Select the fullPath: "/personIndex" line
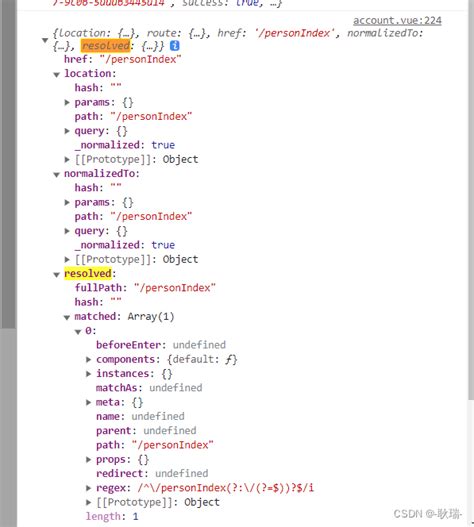474x527 pixels. [x=145, y=288]
